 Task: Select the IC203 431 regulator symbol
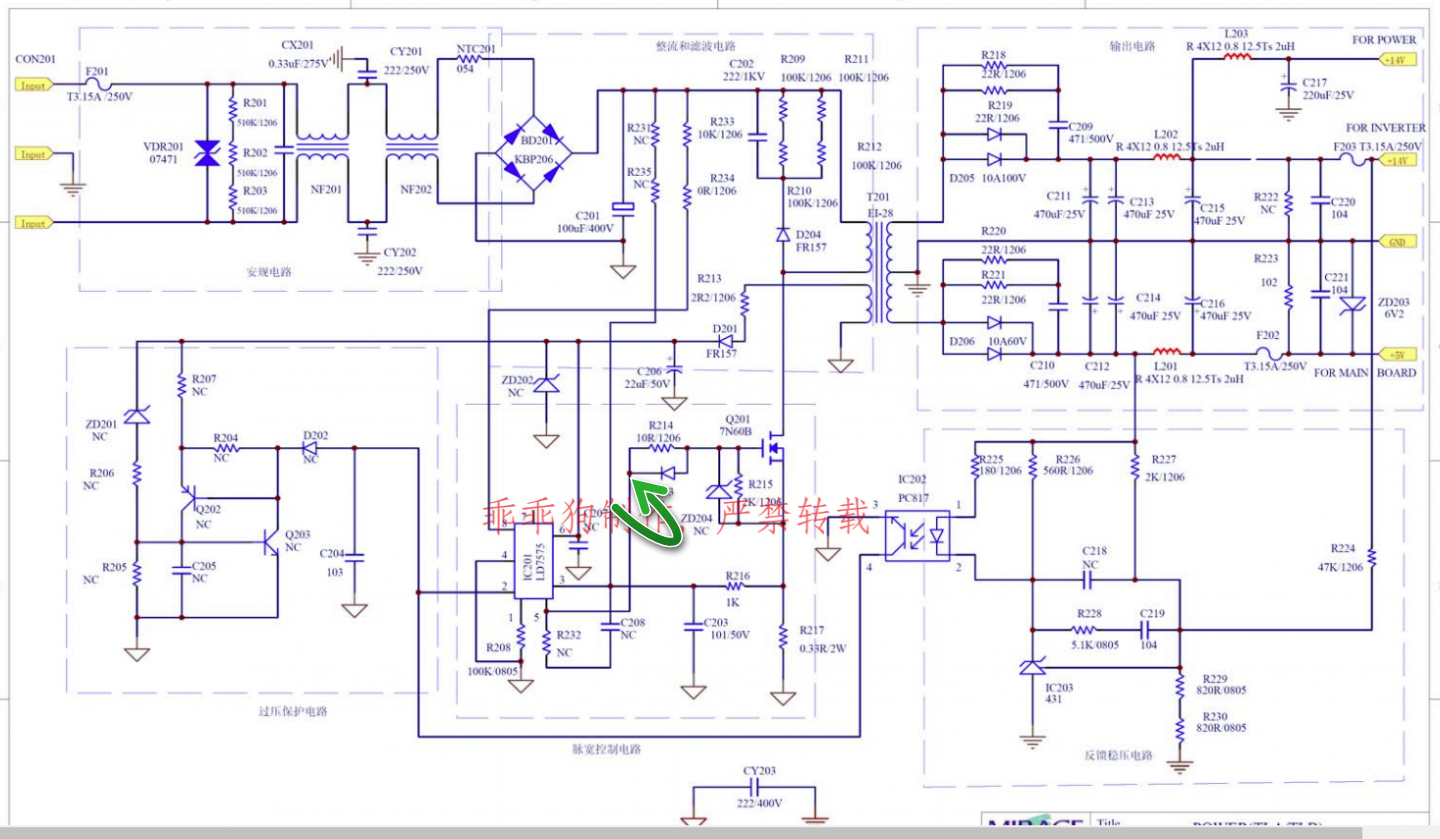point(1031,667)
